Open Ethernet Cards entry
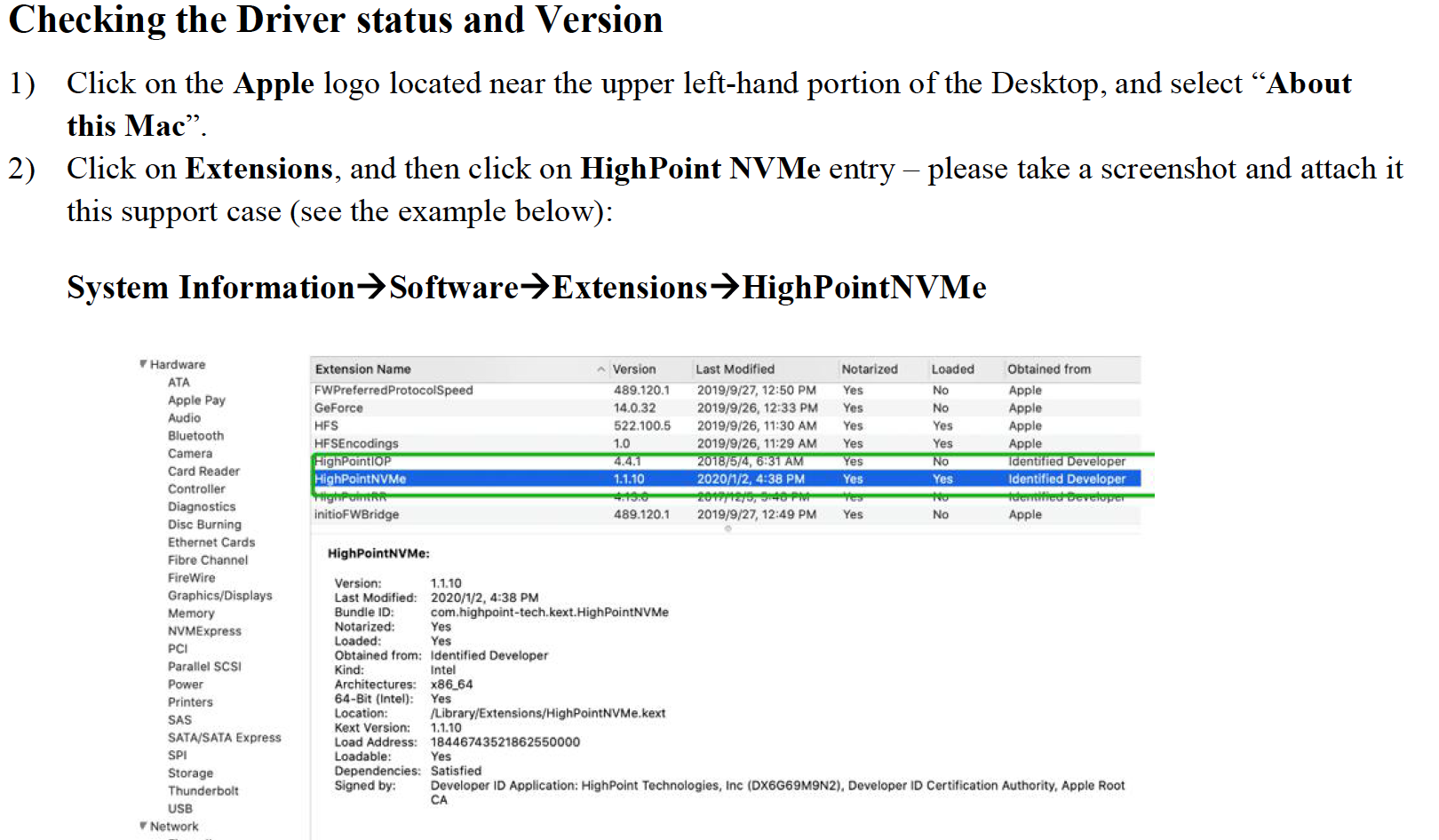Image resolution: width=1439 pixels, height=840 pixels. pos(211,542)
